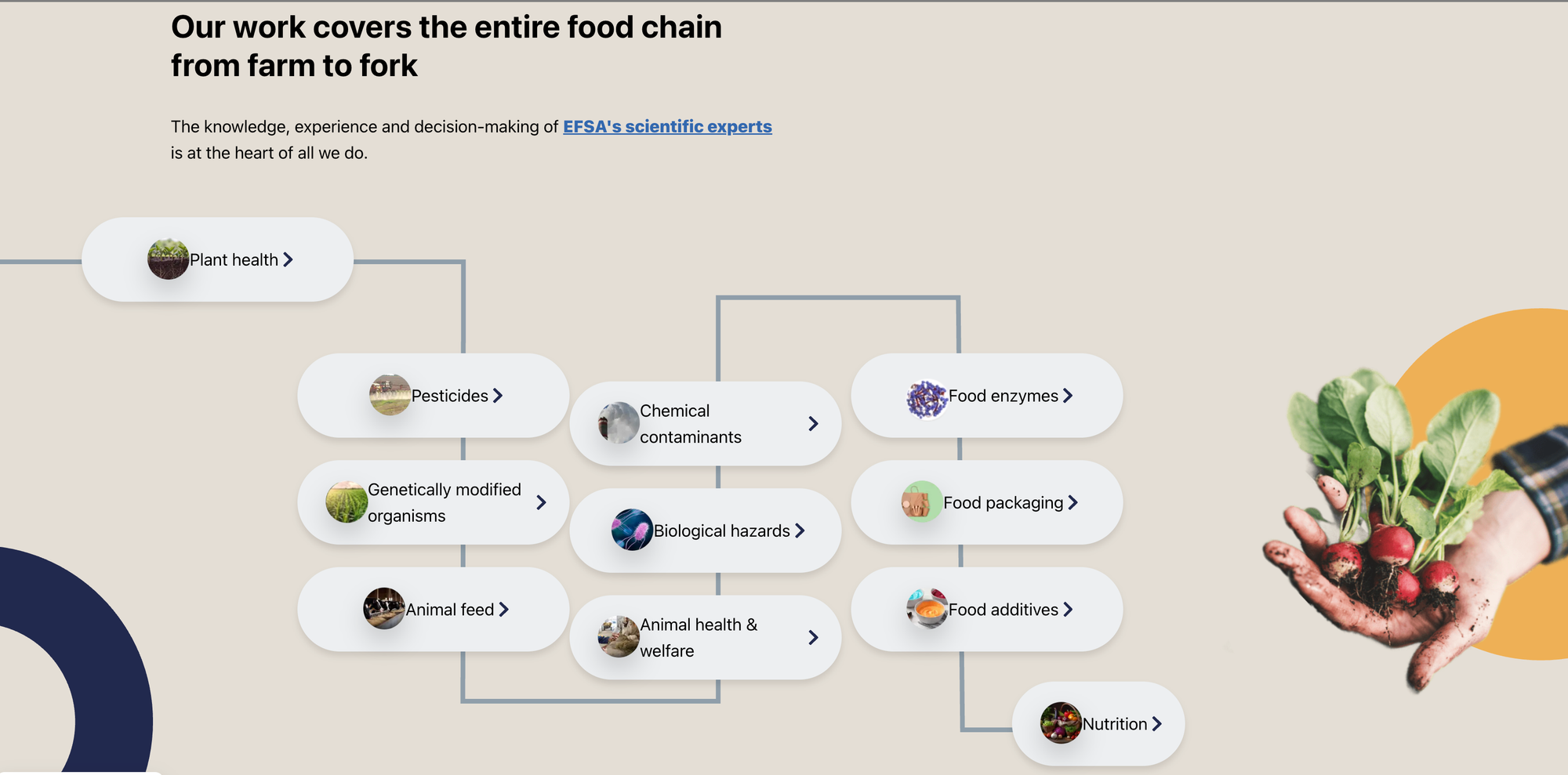Image resolution: width=1568 pixels, height=775 pixels.
Task: Go to the Pesticides topic
Action: tap(450, 397)
